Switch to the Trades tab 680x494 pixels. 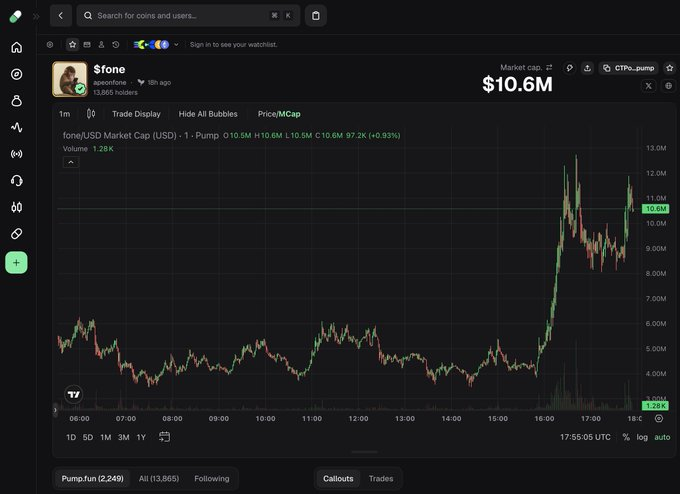point(381,478)
